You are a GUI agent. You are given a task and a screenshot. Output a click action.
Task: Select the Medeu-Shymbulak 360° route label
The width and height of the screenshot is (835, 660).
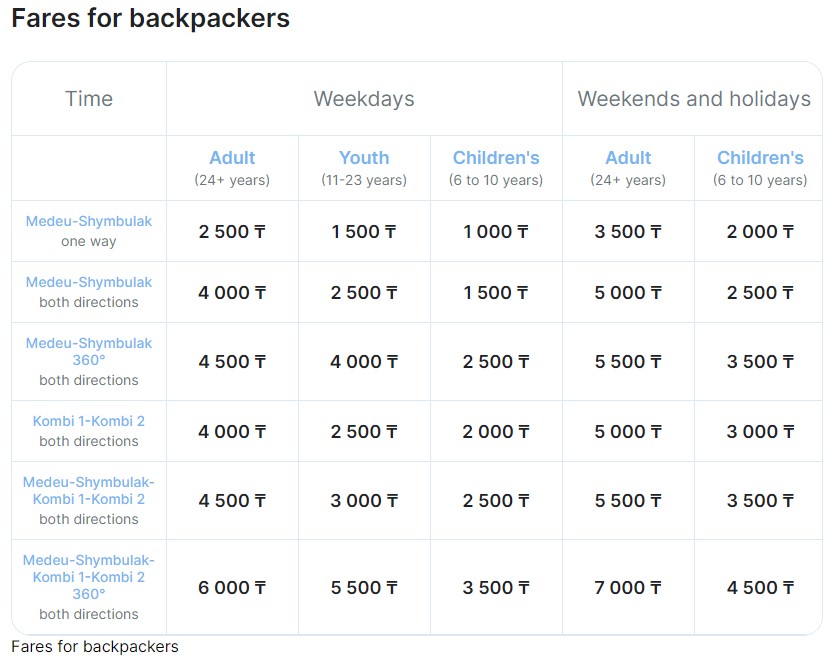[89, 351]
